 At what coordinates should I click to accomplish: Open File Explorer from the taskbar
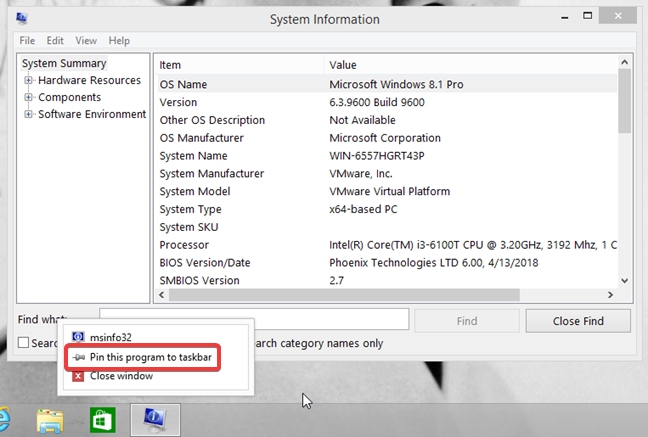coord(50,421)
